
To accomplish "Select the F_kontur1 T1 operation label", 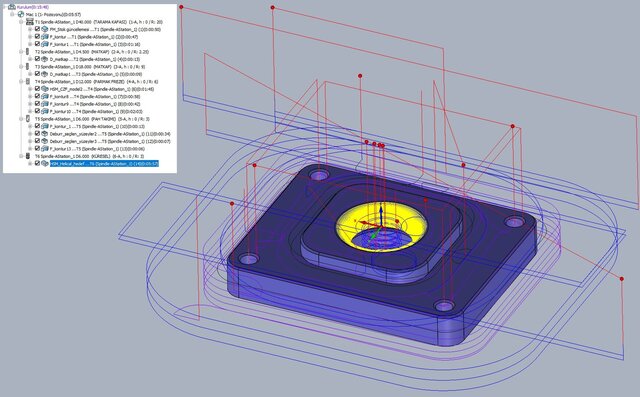I will [95, 44].
